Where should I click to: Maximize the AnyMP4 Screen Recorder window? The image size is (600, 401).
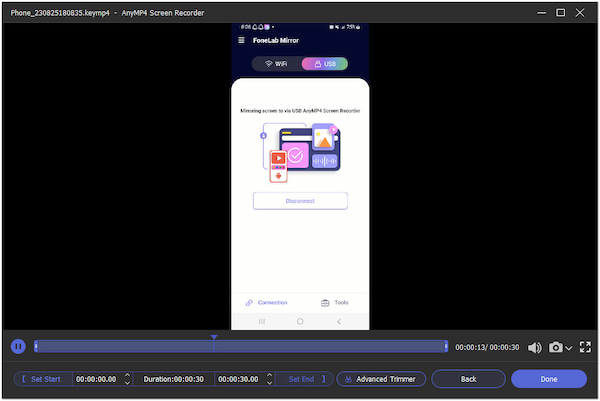click(x=561, y=13)
